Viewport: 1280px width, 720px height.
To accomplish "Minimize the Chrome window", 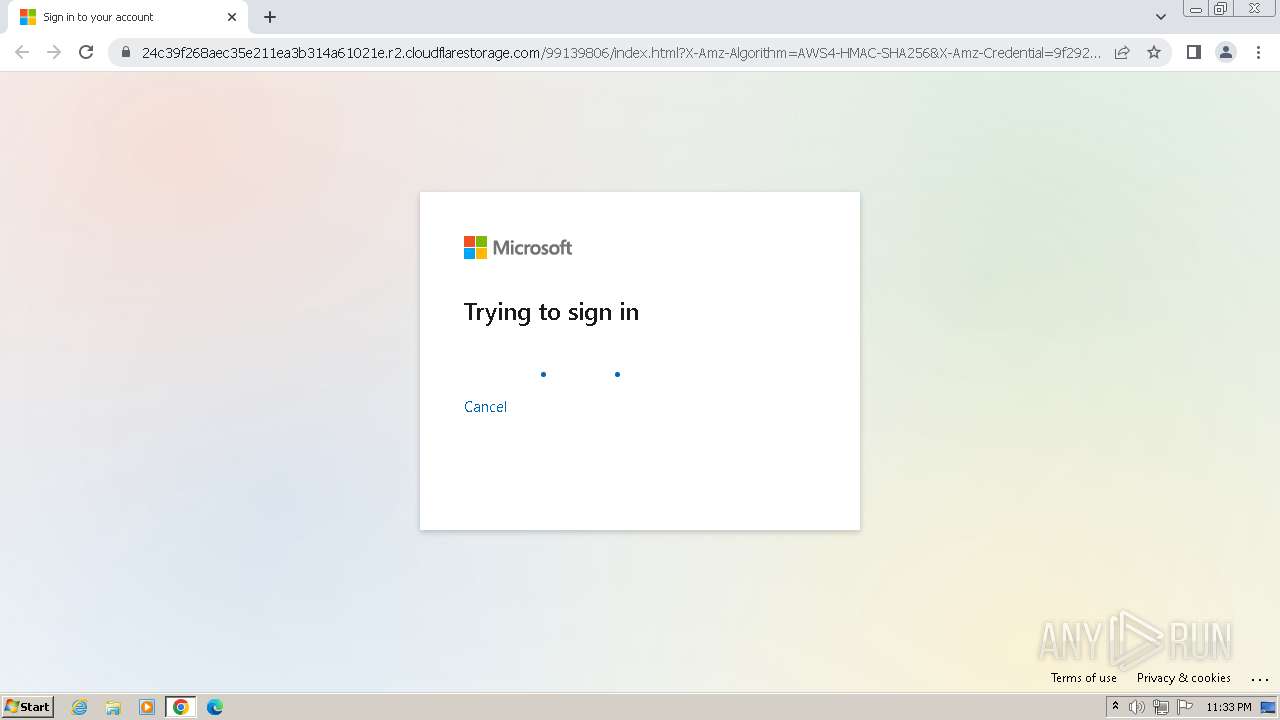I will point(1196,9).
